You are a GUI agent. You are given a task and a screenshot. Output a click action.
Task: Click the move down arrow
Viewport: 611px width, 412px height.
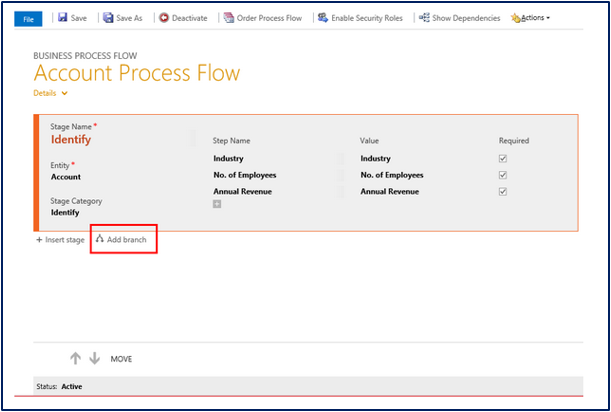coord(94,358)
